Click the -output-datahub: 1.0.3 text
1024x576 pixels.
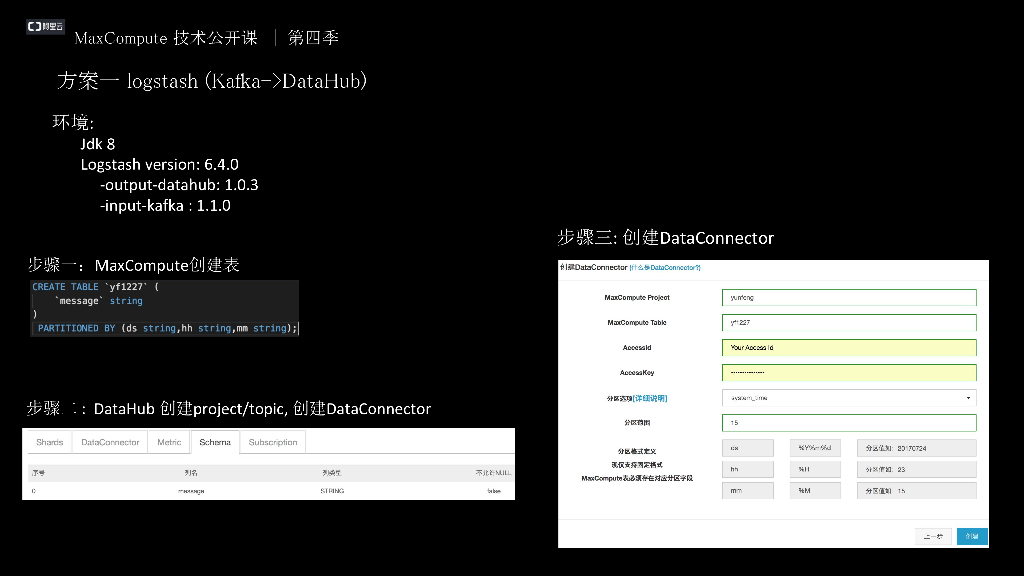179,185
